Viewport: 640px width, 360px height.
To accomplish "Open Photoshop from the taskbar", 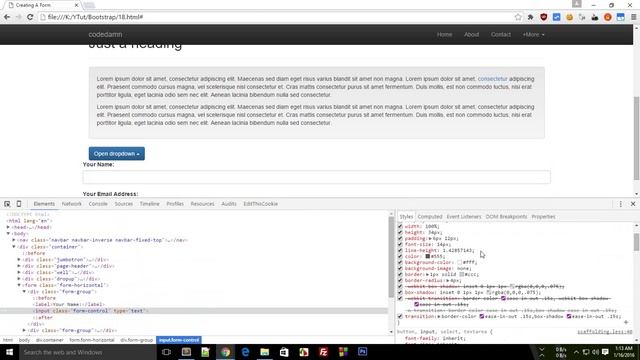I will (x=362, y=352).
